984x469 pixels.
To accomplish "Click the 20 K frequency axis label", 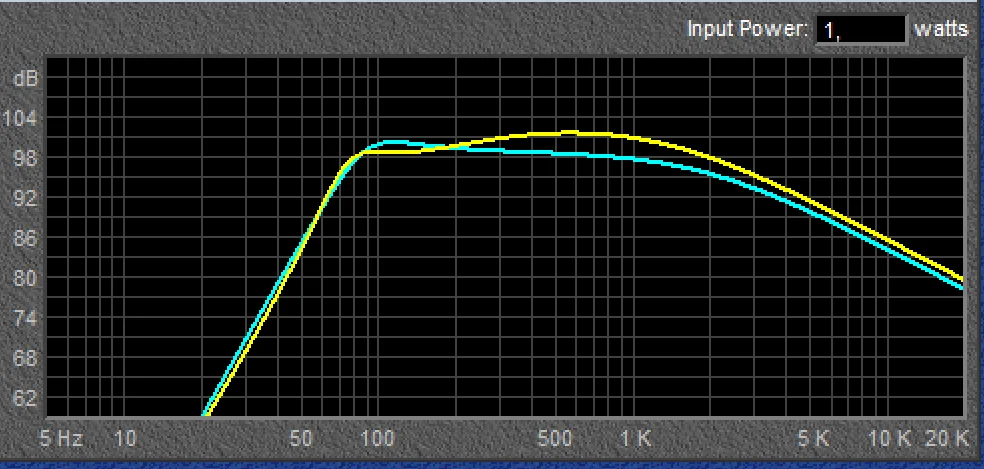I will [947, 438].
